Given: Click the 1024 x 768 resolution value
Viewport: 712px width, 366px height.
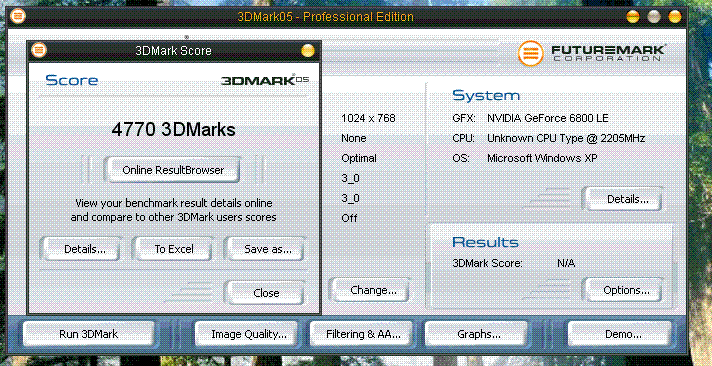Looking at the screenshot, I should 368,118.
